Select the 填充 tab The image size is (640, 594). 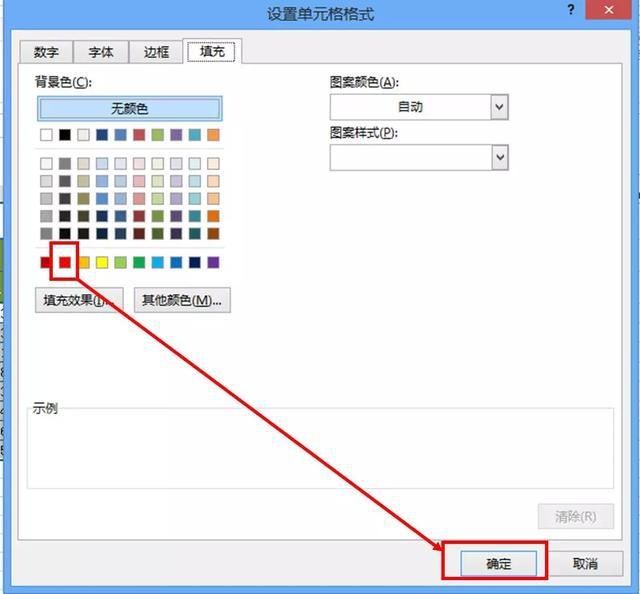(x=212, y=51)
